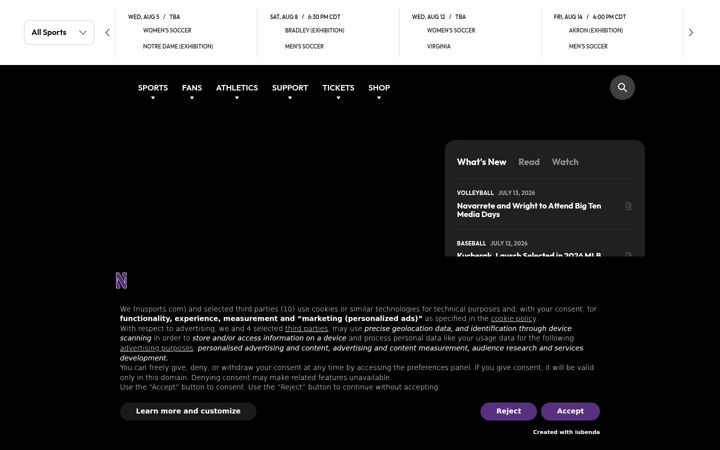The height and width of the screenshot is (450, 720).
Task: Click Created with iubenda link
Action: (x=566, y=432)
